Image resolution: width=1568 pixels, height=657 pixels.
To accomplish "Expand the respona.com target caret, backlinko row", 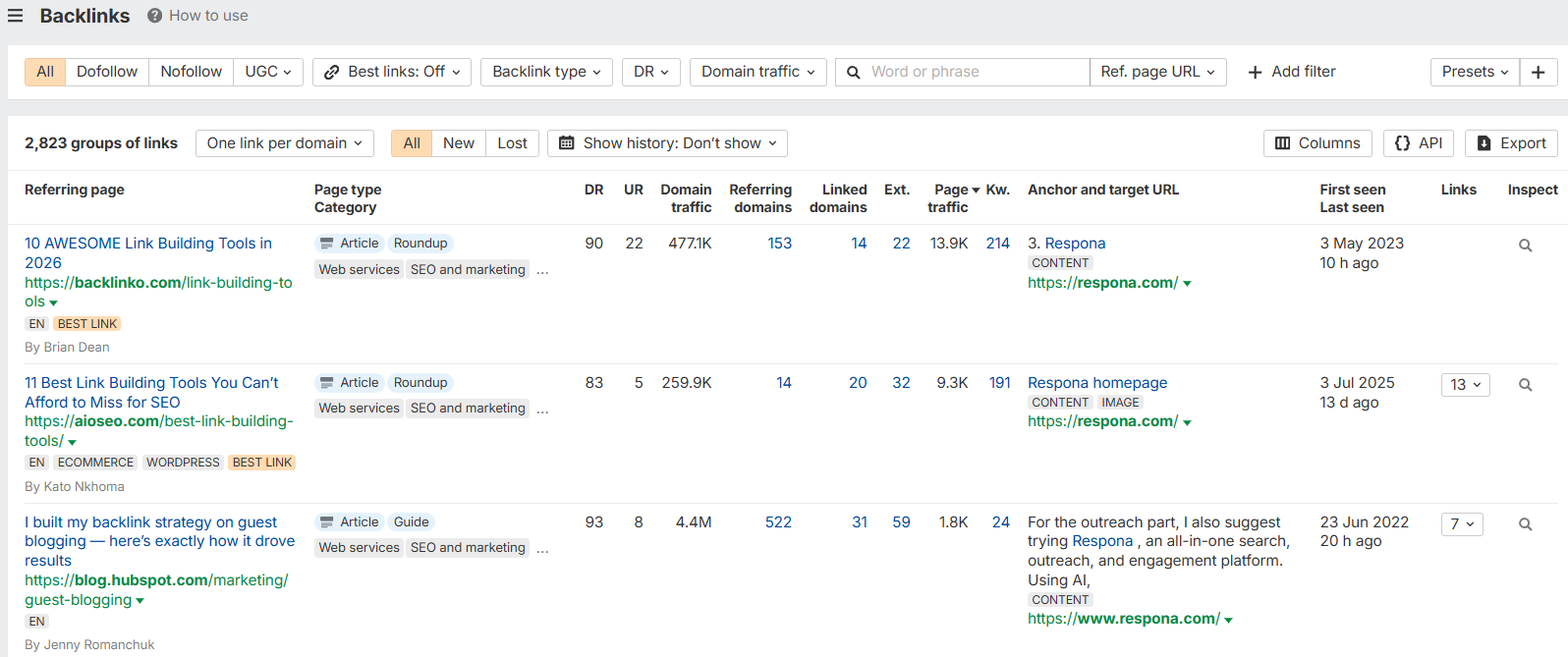I will pos(1187,284).
